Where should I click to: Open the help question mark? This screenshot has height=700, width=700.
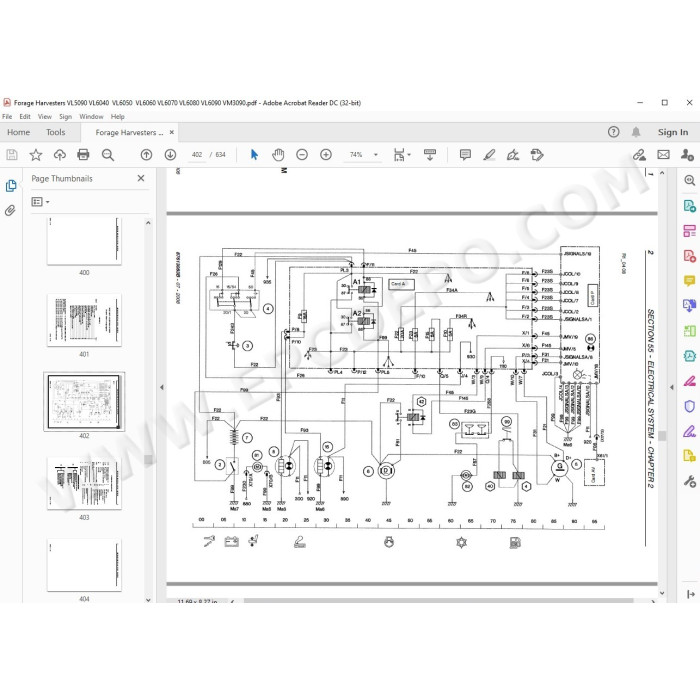613,132
